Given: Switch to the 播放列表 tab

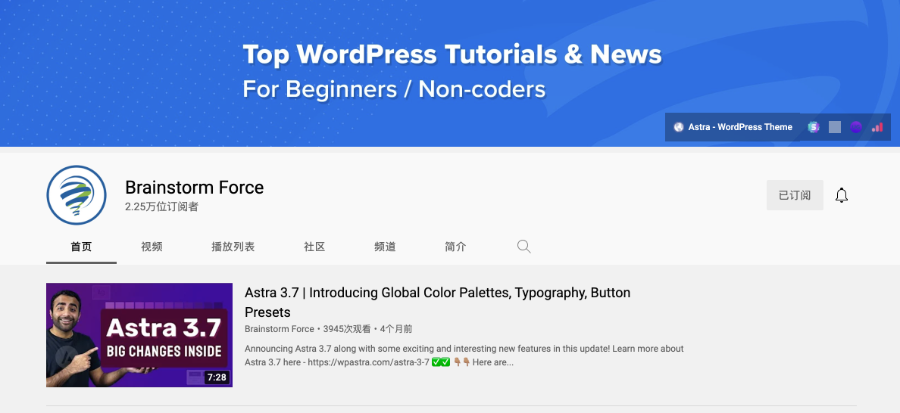Looking at the screenshot, I should point(233,247).
